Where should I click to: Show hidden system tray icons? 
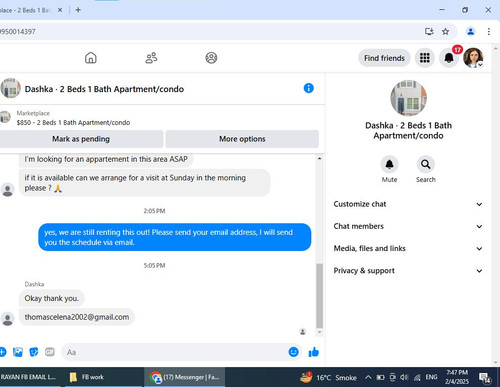pyautogui.click(x=368, y=377)
